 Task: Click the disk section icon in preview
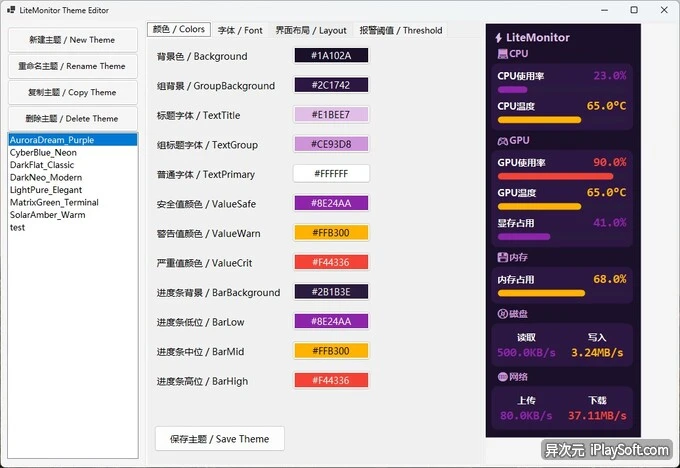coord(503,314)
